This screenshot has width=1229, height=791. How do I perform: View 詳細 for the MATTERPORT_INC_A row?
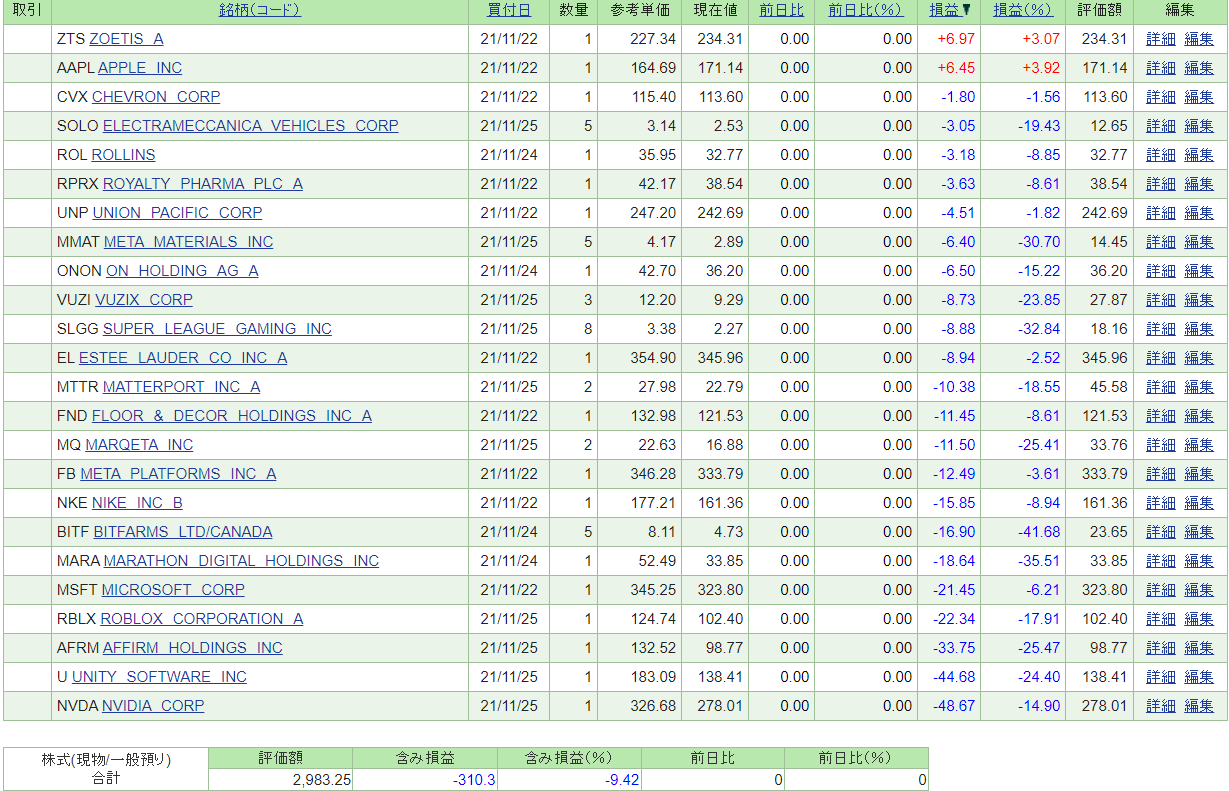click(x=1161, y=387)
